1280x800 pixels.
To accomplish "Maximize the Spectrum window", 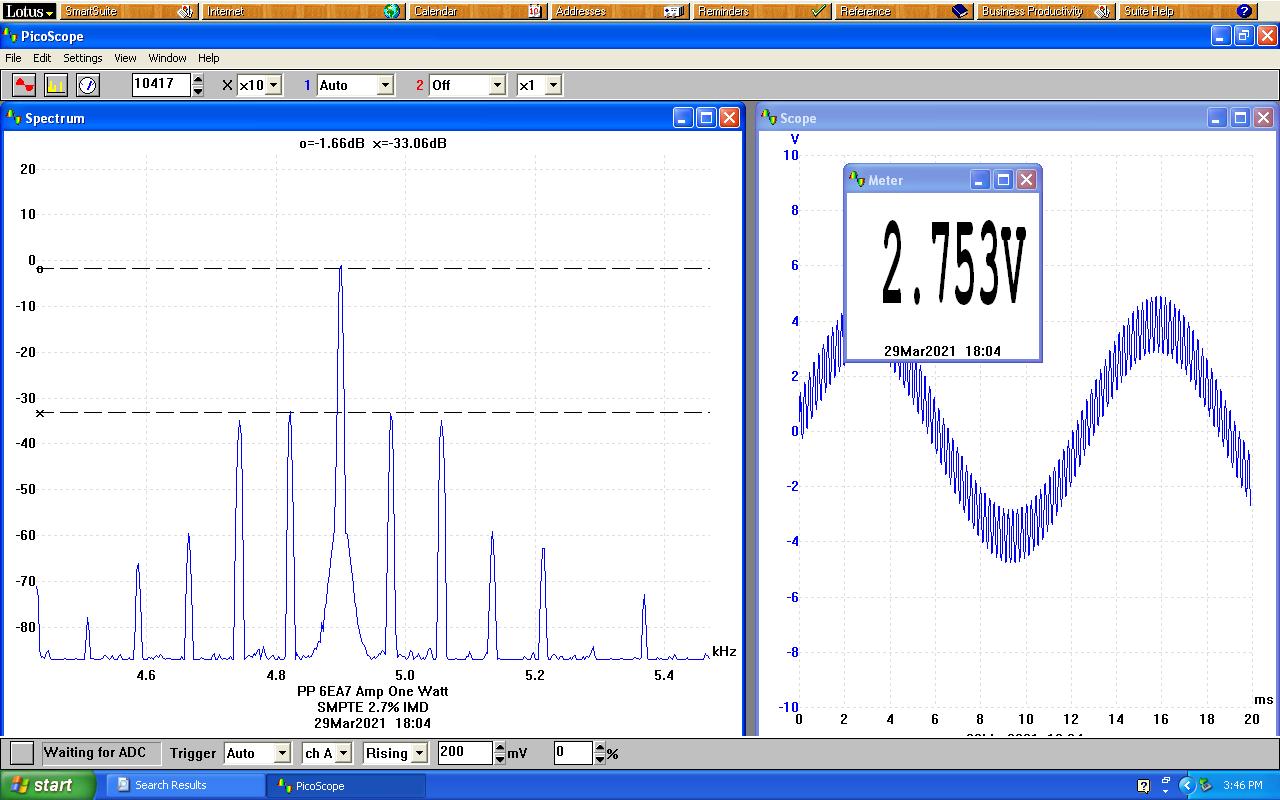I will (x=706, y=118).
